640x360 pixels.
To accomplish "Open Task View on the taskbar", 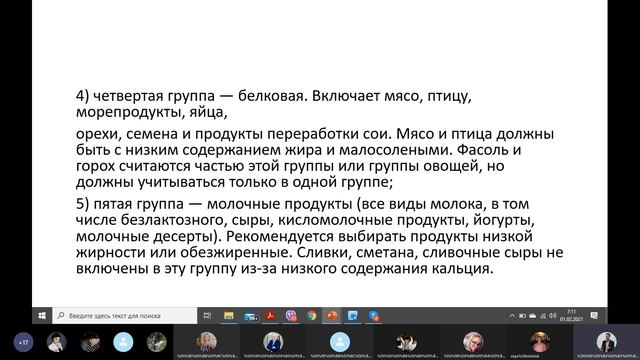I will coord(207,316).
